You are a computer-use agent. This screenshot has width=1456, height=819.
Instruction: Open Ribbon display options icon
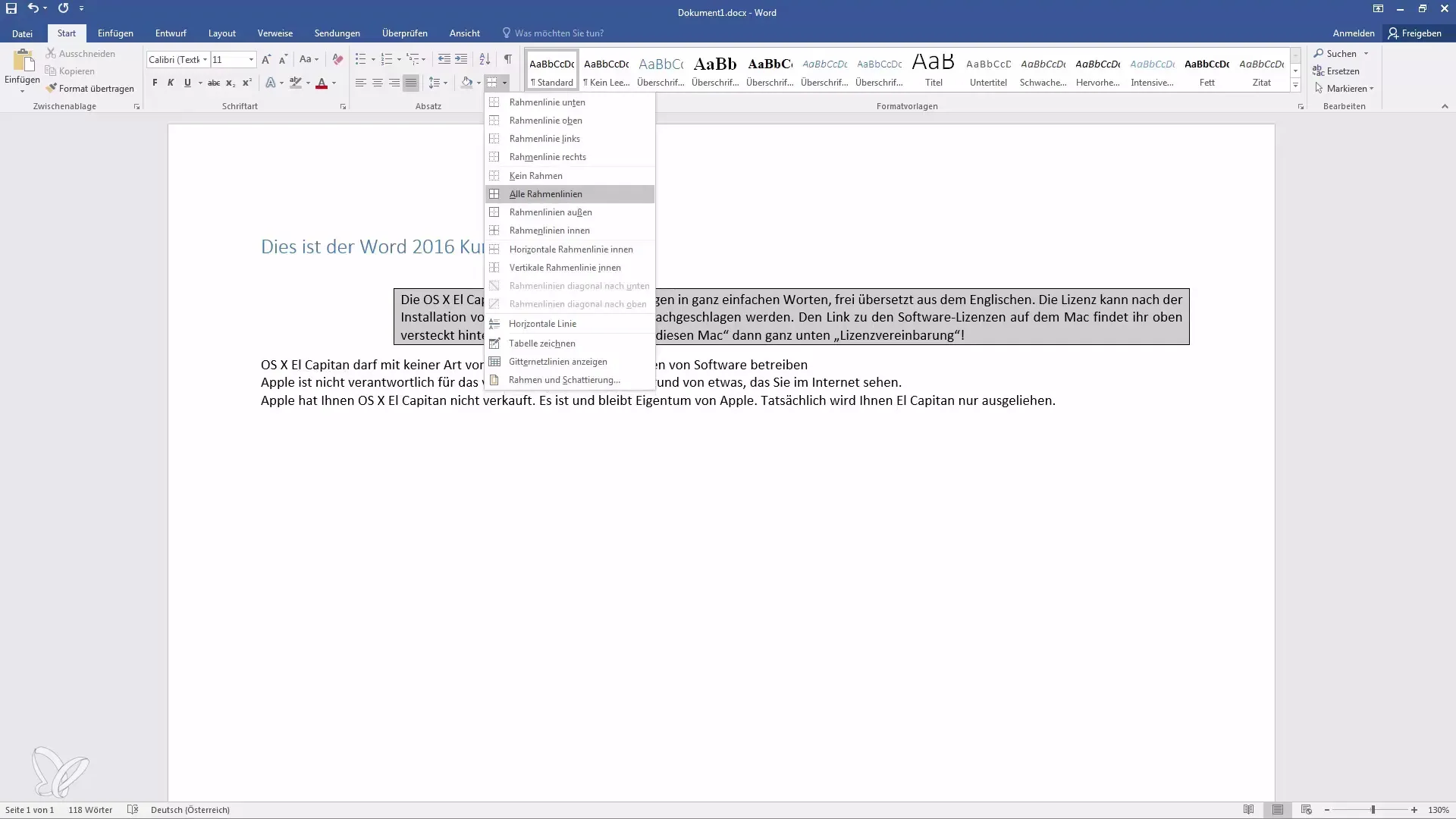pyautogui.click(x=1378, y=8)
